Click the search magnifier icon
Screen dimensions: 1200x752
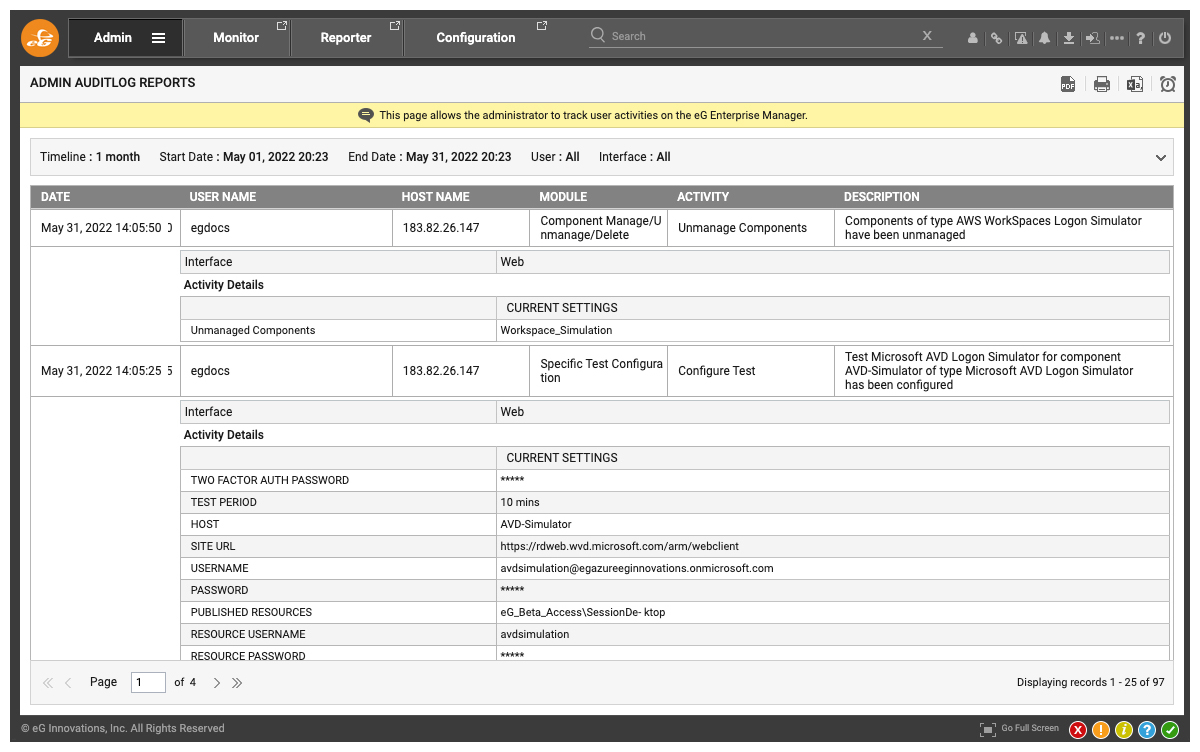[x=598, y=35]
